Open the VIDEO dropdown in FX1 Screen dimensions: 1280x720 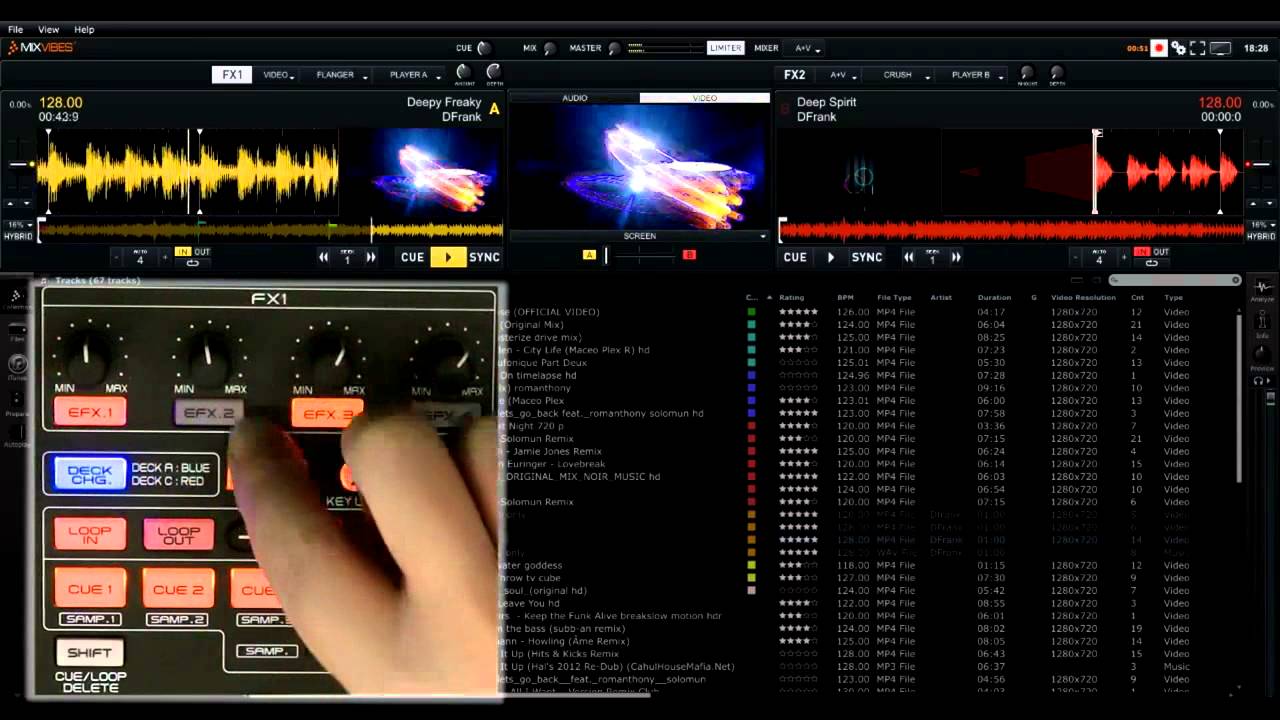coord(279,75)
